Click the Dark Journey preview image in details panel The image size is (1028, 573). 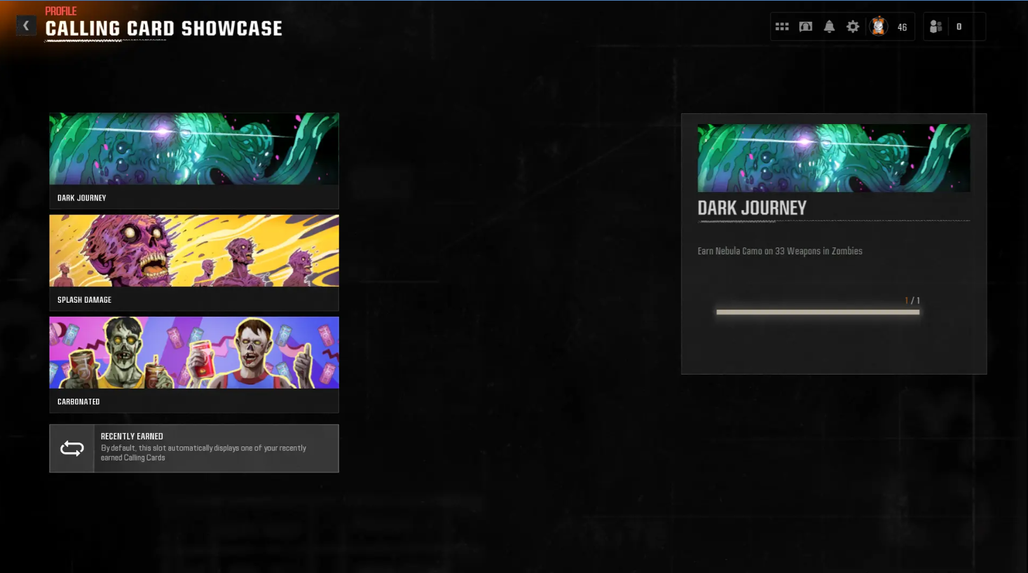click(834, 158)
